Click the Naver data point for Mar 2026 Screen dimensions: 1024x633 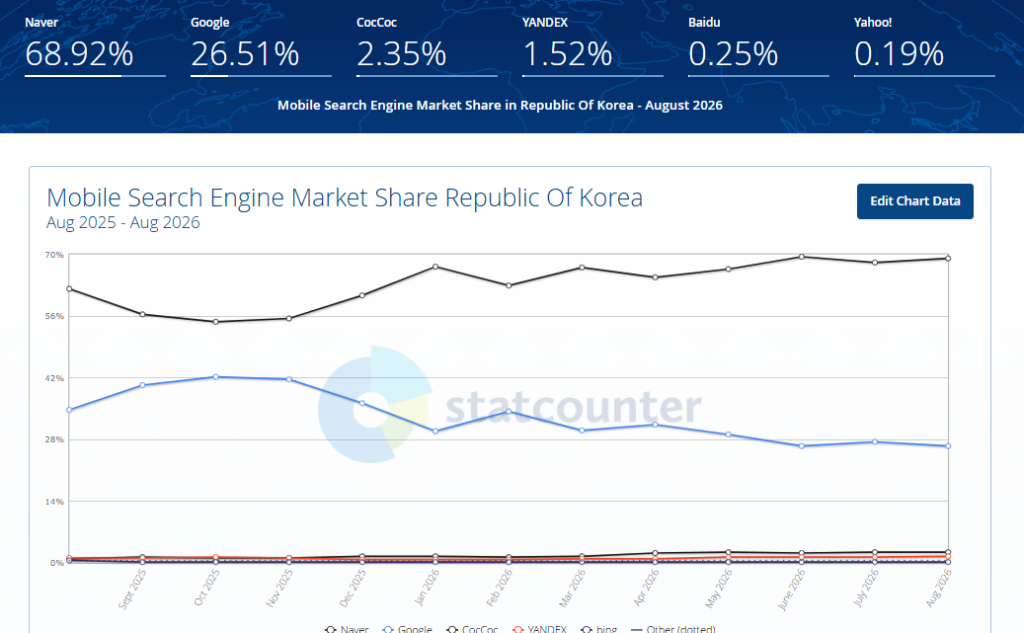[x=582, y=267]
